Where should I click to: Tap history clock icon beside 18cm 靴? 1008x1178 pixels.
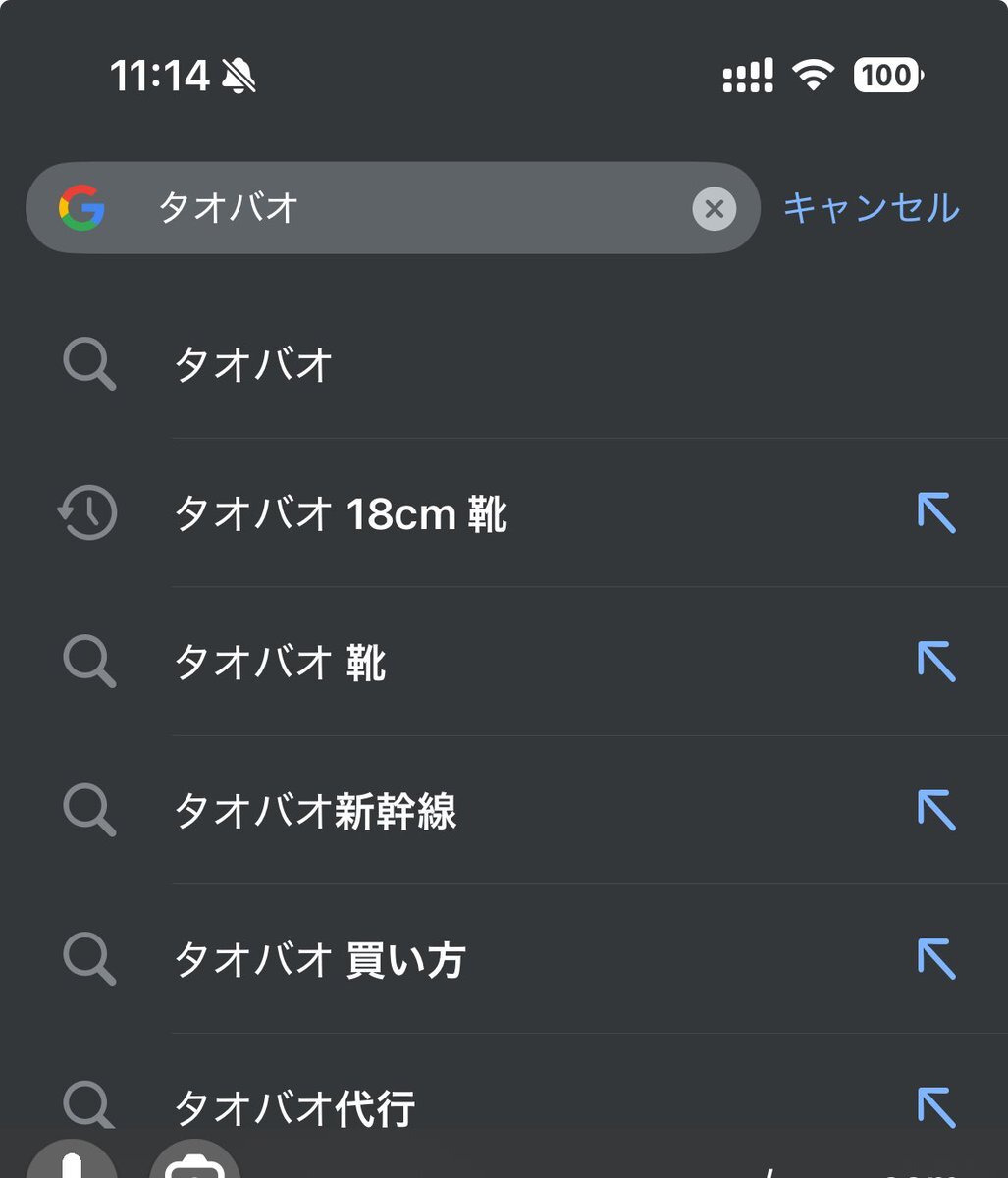tap(87, 513)
